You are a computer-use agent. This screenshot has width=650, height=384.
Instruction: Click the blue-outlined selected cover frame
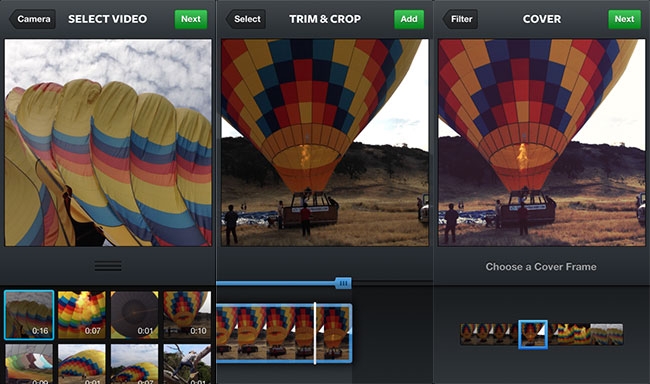(x=533, y=334)
